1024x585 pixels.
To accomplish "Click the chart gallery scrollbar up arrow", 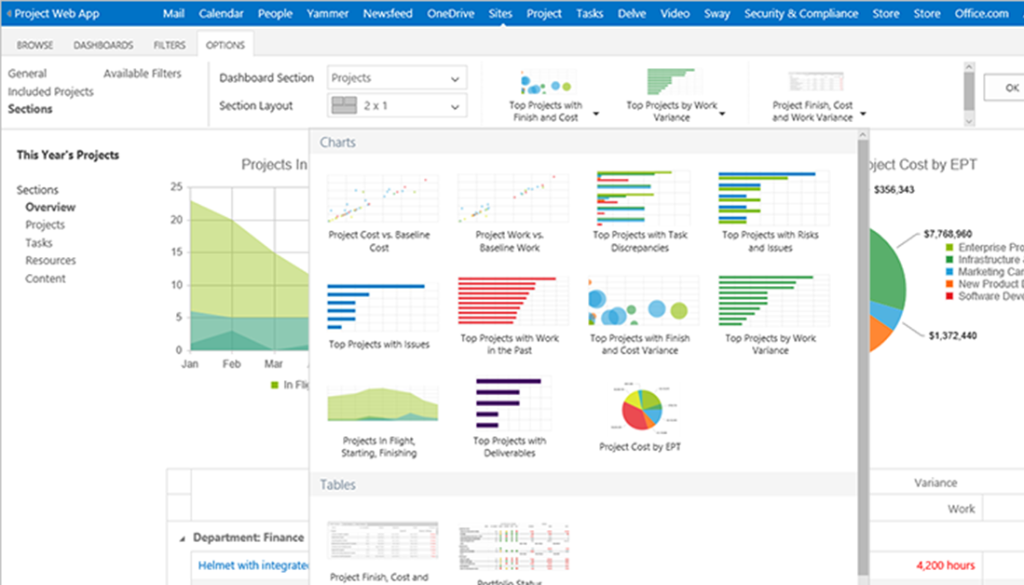I will click(x=863, y=135).
